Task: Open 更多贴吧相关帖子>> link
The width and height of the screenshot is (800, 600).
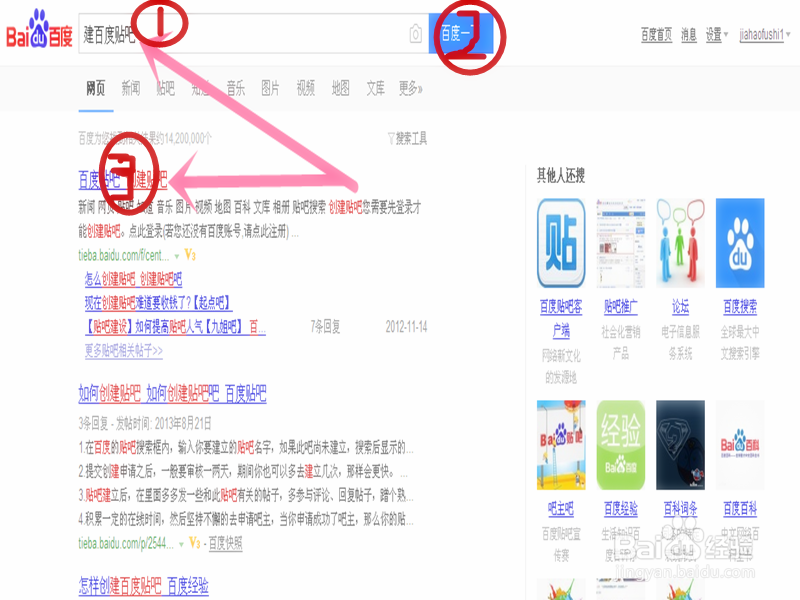Action: point(124,351)
